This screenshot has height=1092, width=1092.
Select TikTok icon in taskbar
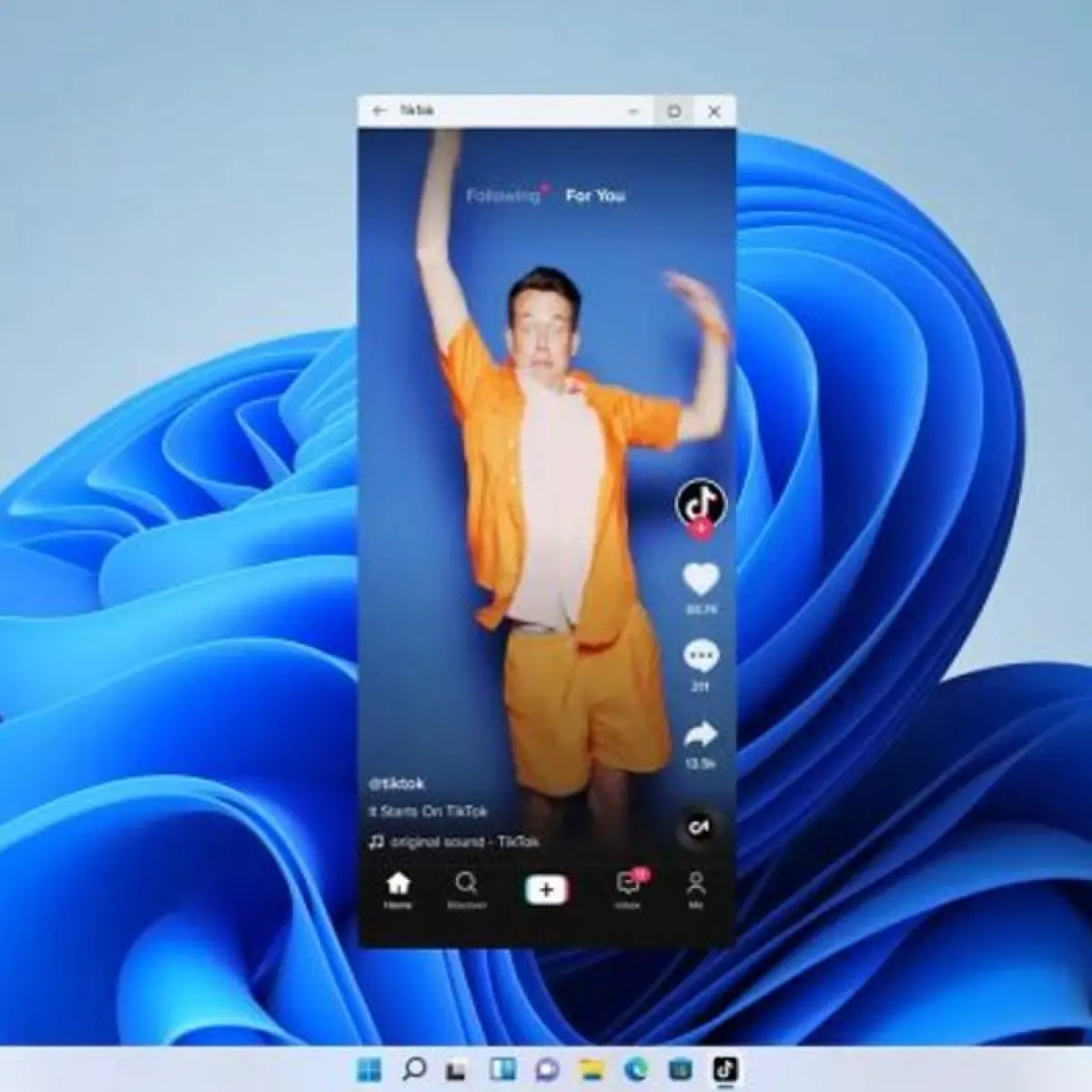tap(725, 1069)
